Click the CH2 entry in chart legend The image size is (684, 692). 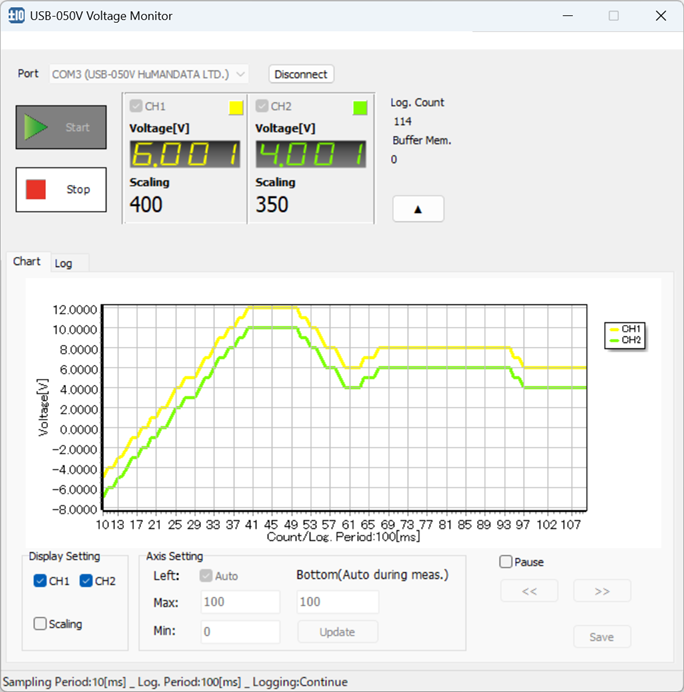625,340
